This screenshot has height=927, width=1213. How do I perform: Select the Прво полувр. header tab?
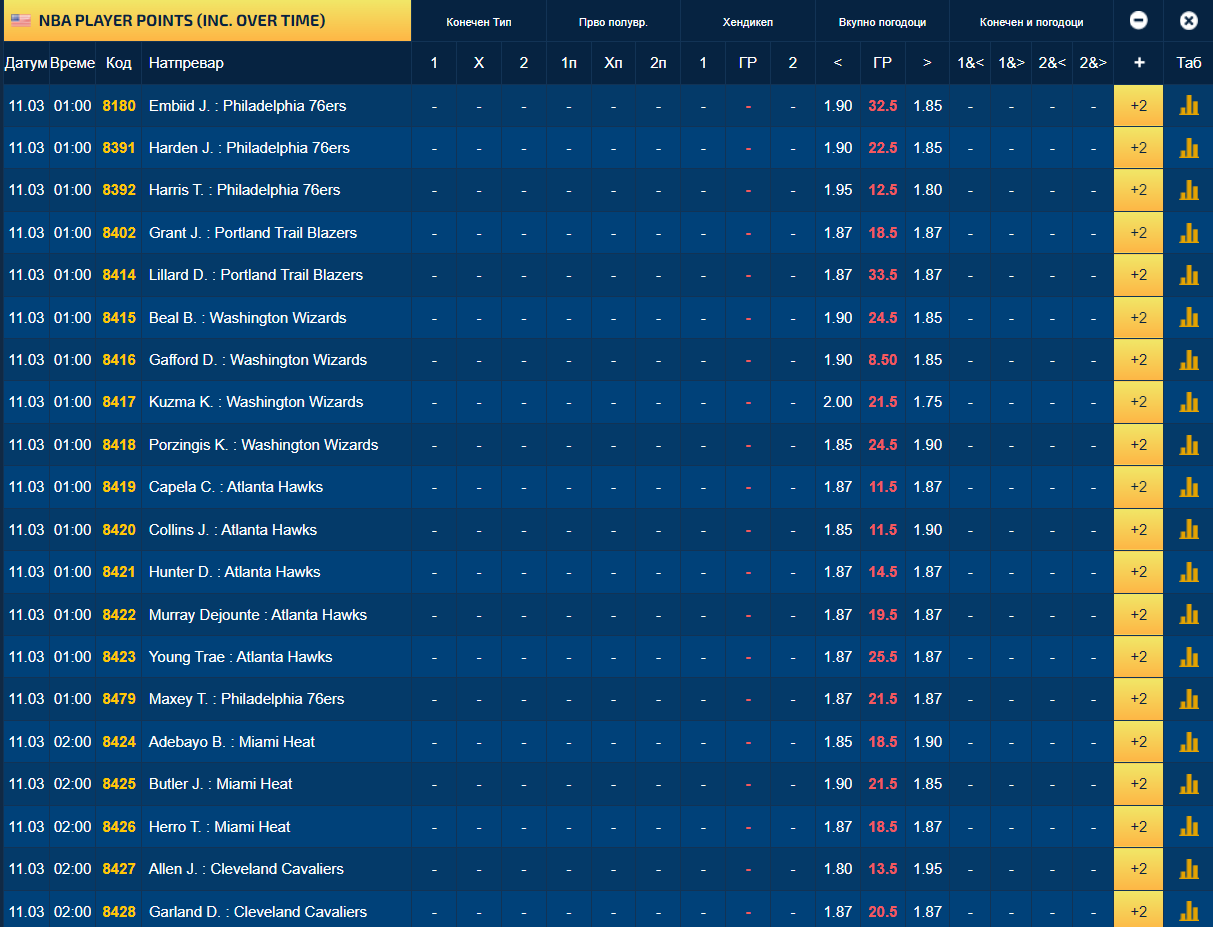(x=613, y=22)
